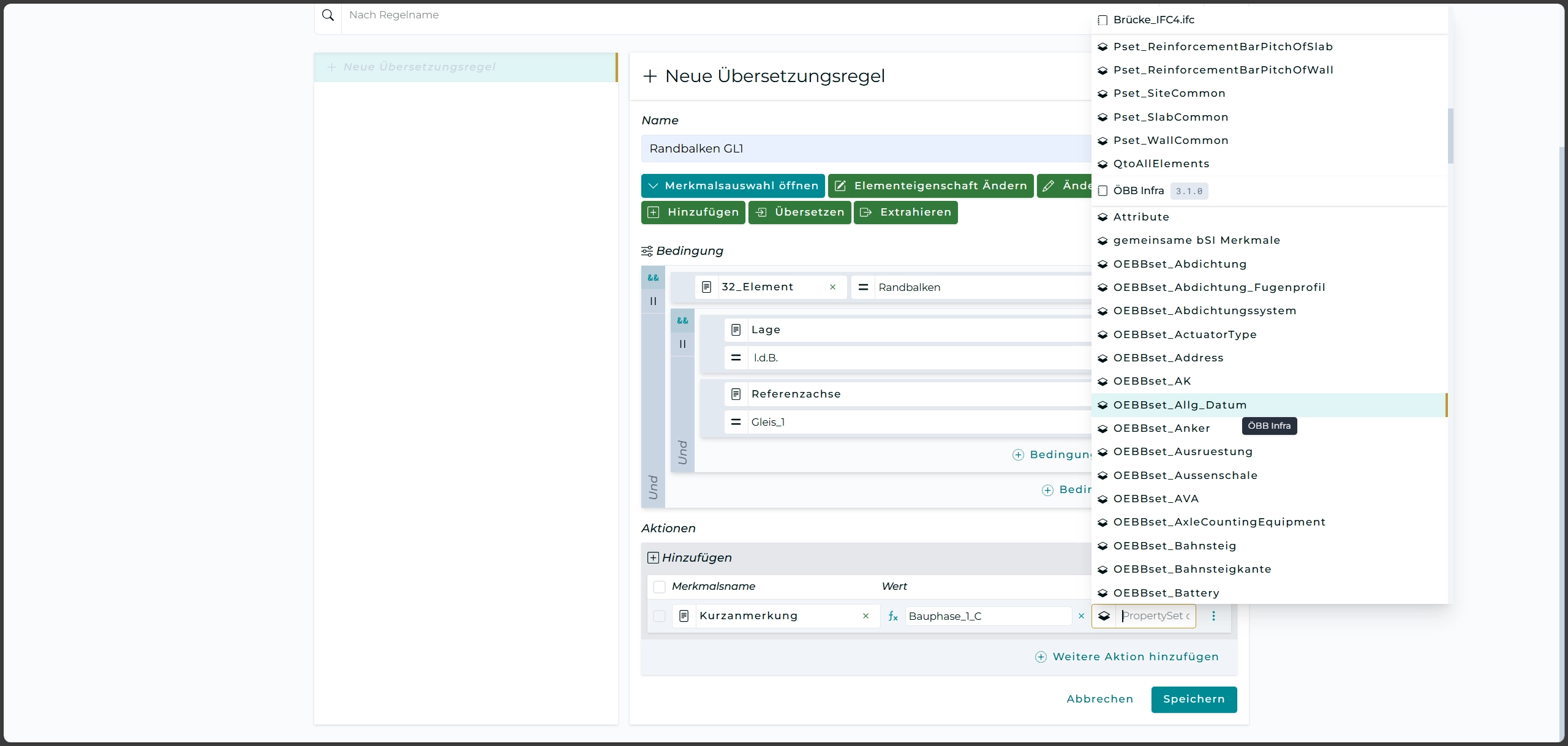
Task: Clear the Kurzanmerkung property with its x icon
Action: coord(865,616)
